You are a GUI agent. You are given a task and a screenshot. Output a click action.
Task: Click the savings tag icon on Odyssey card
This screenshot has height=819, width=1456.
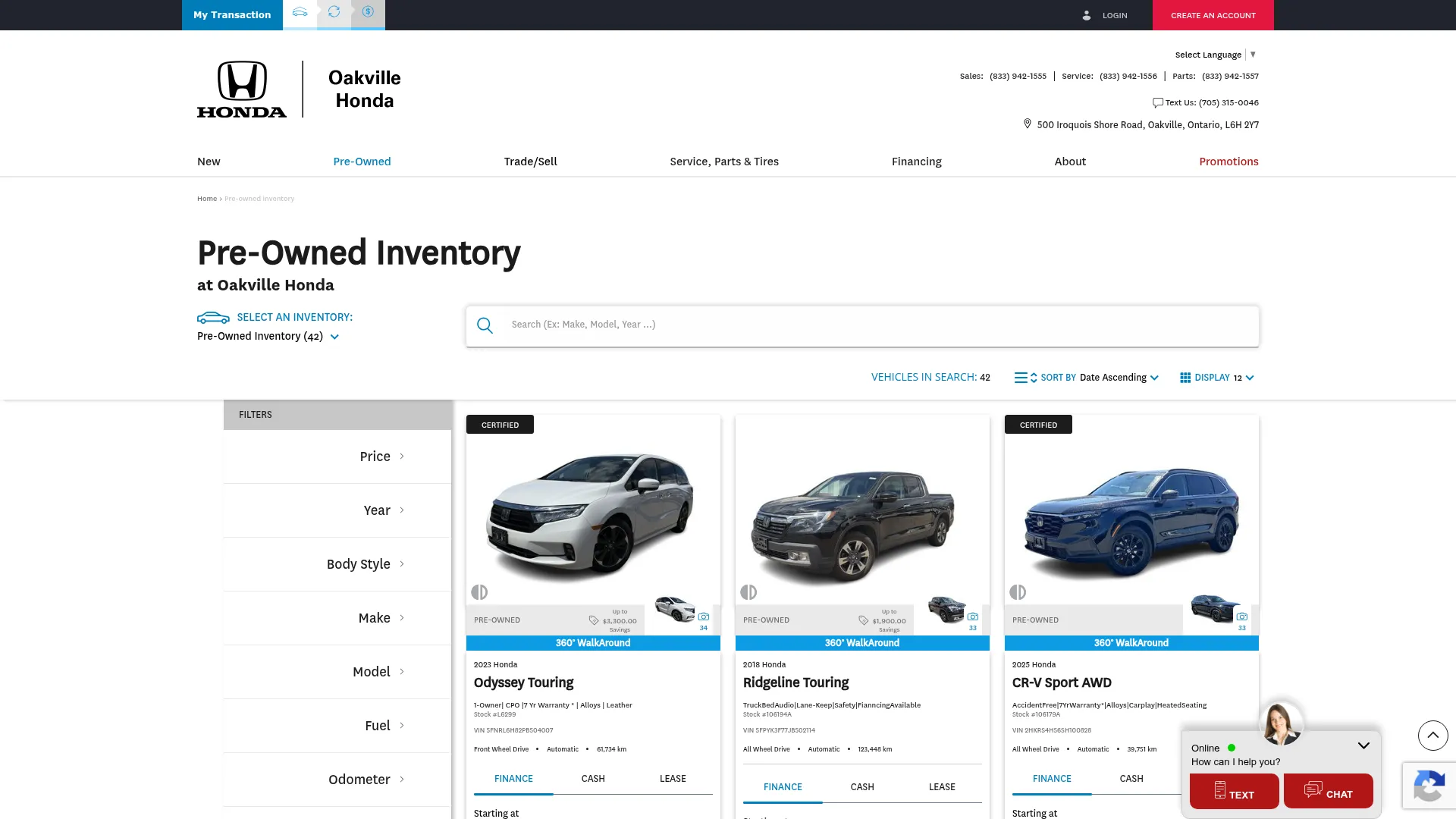coord(594,620)
